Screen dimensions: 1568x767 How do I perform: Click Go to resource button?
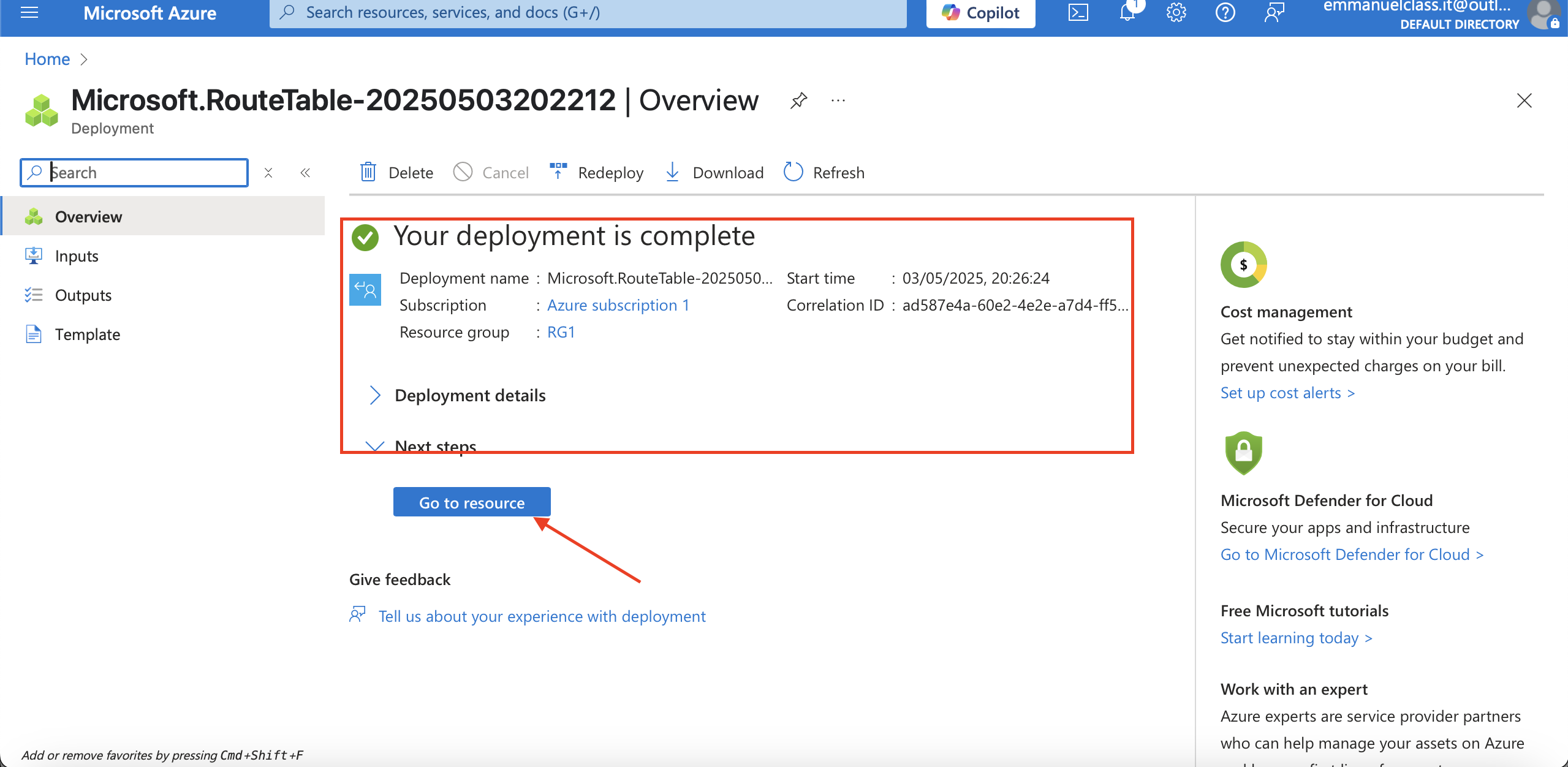(472, 502)
